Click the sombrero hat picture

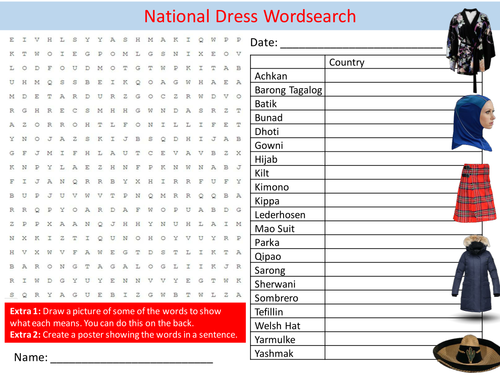[x=467, y=353]
